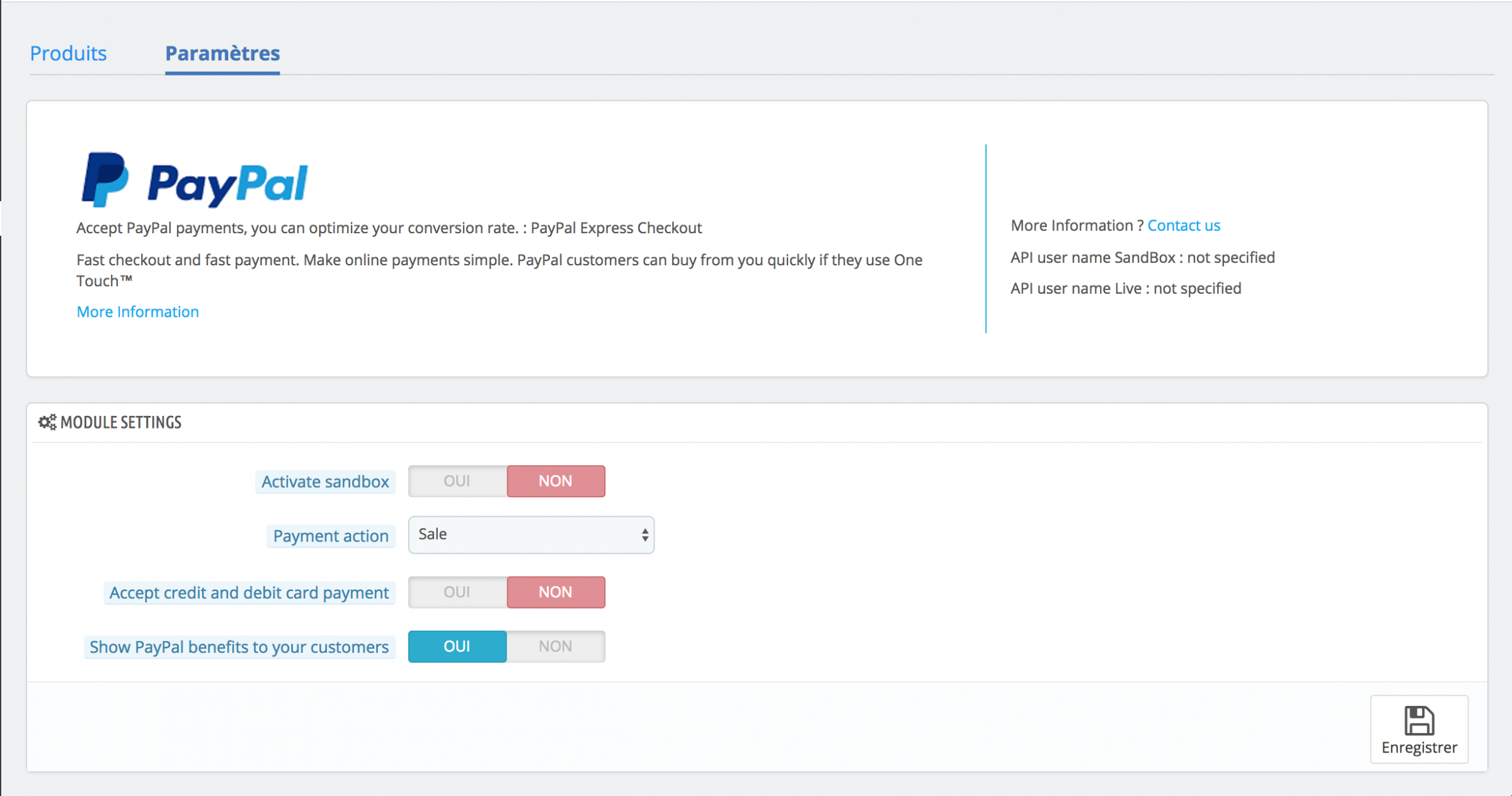Switch to the Produits tab

click(68, 53)
